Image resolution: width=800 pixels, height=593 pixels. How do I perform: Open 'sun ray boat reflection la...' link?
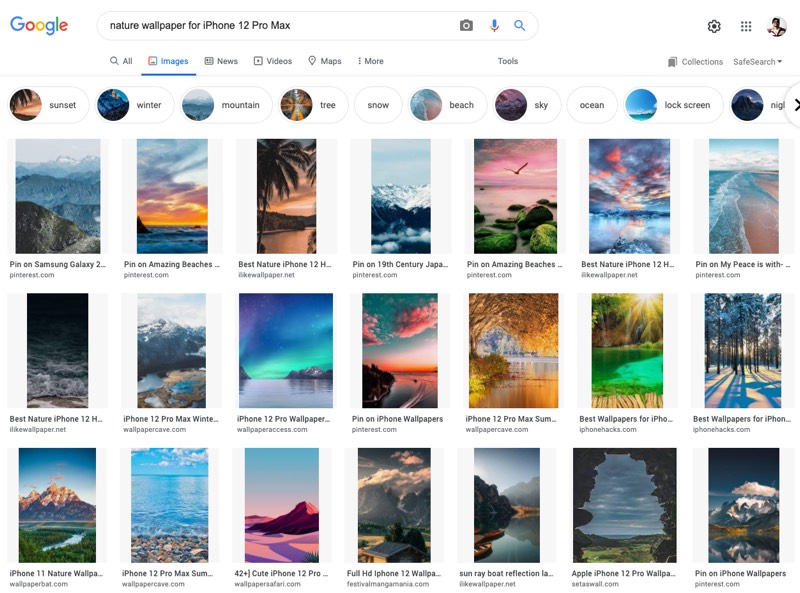pos(506,574)
